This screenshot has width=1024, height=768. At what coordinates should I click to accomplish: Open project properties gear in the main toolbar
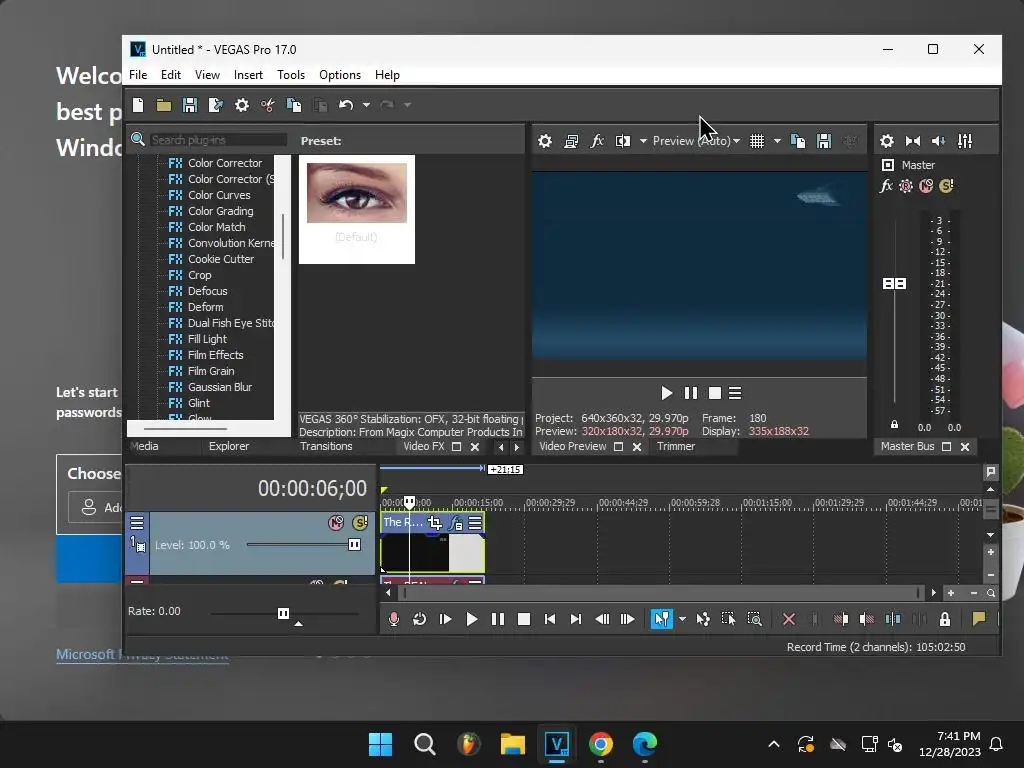242,105
